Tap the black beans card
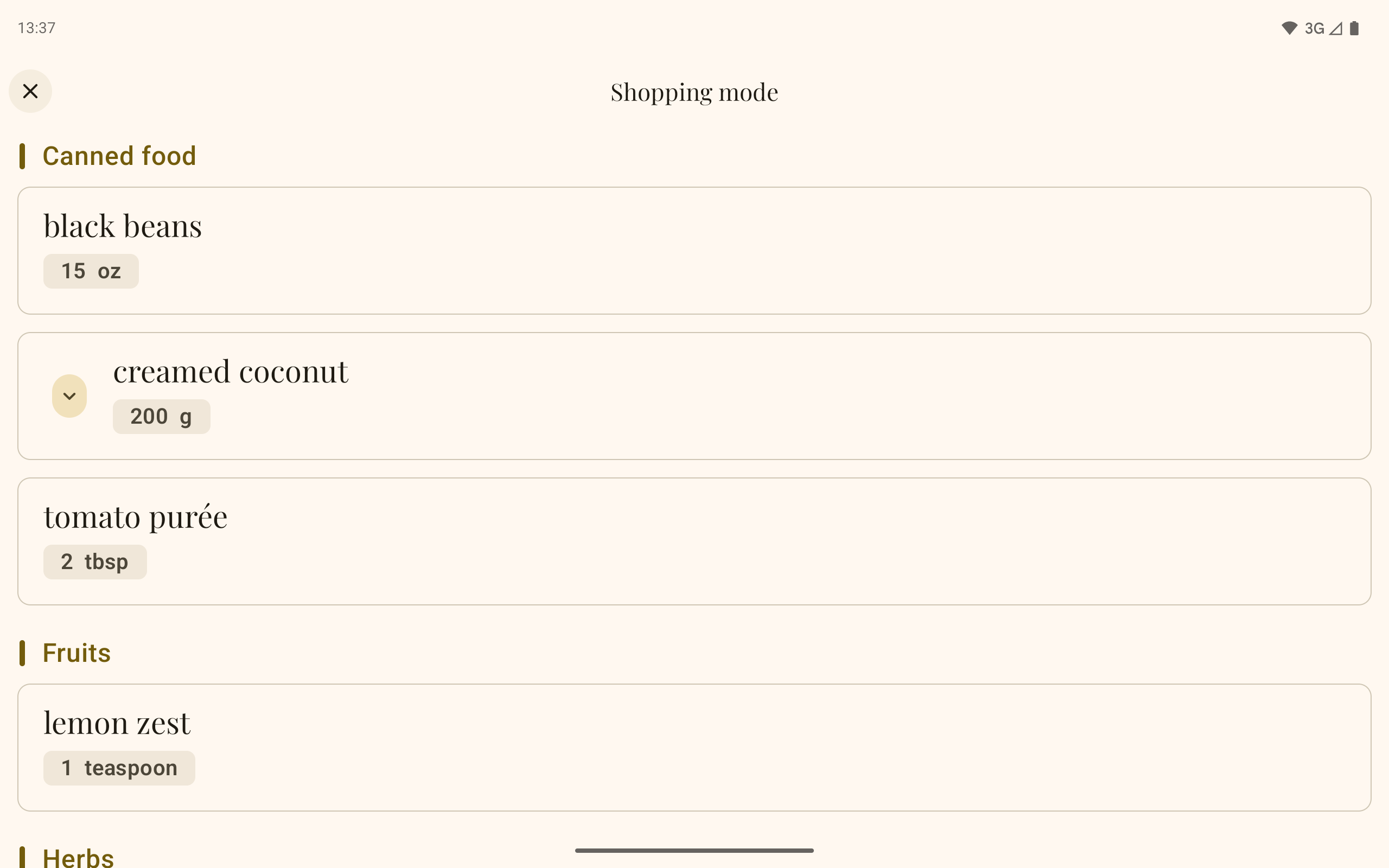 tap(694, 250)
